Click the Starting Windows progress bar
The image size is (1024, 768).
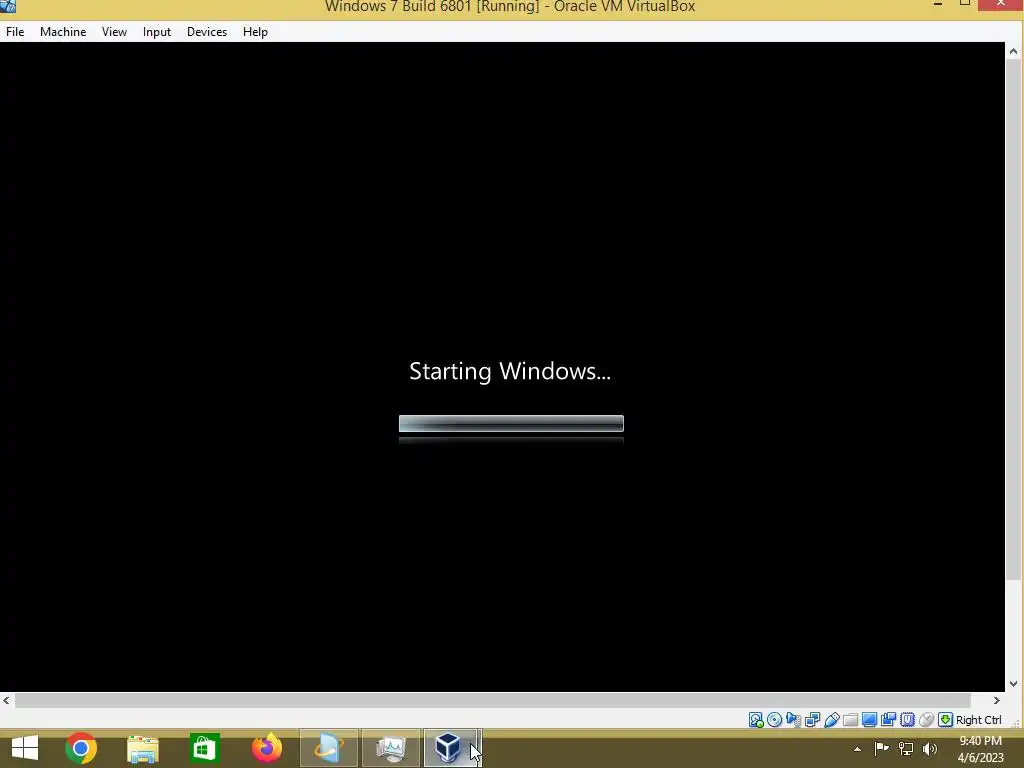click(511, 423)
